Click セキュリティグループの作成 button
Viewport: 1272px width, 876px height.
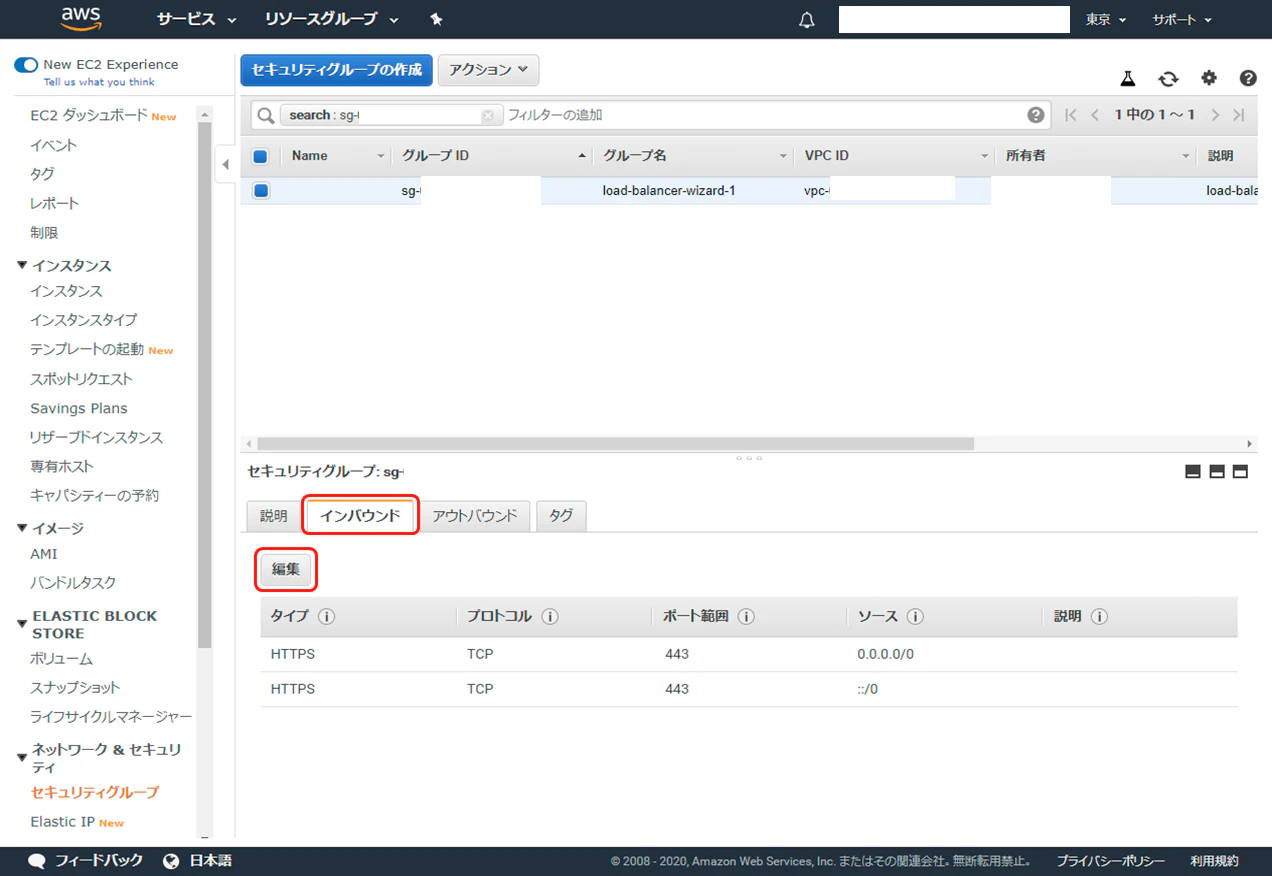pyautogui.click(x=336, y=70)
